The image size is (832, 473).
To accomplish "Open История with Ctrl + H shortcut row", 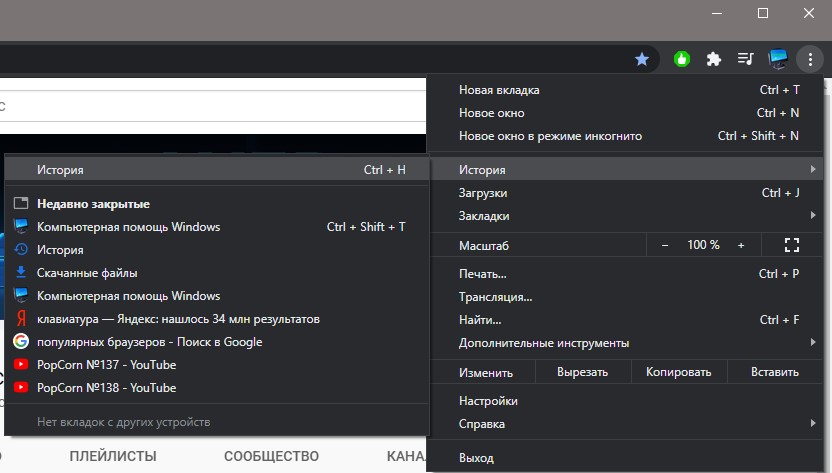I will coord(216,170).
